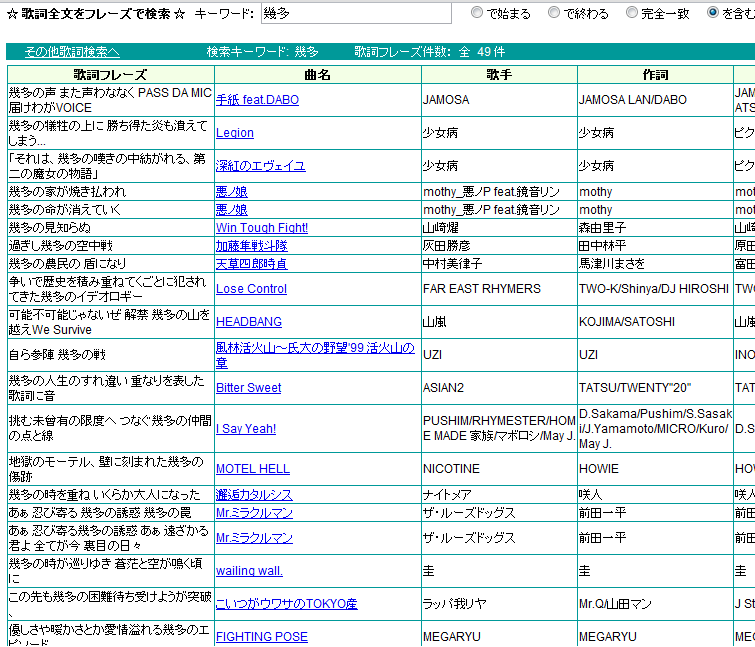Open the 'wailing wall.' song link

(x=249, y=571)
